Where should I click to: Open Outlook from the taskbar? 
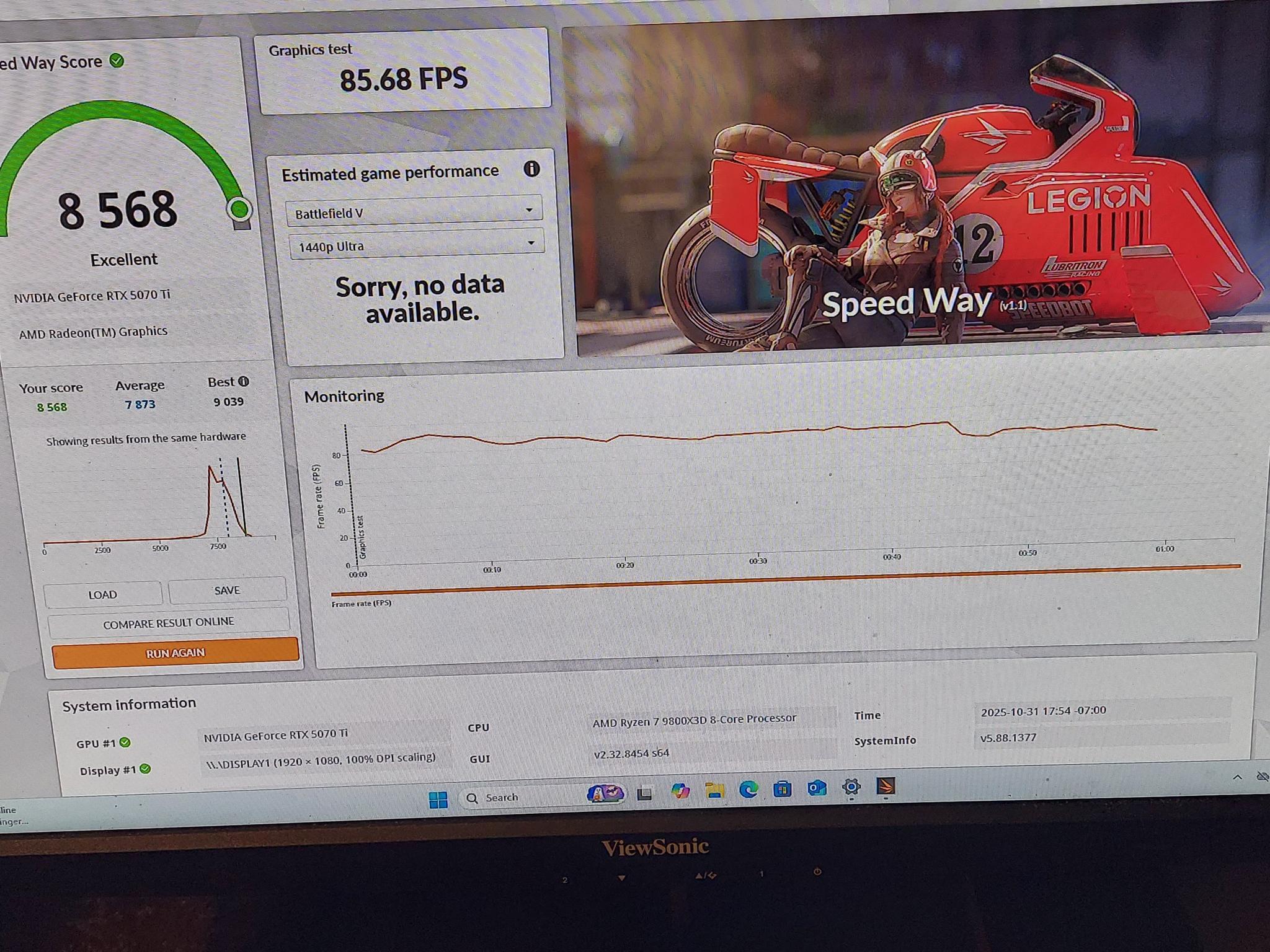[x=816, y=788]
